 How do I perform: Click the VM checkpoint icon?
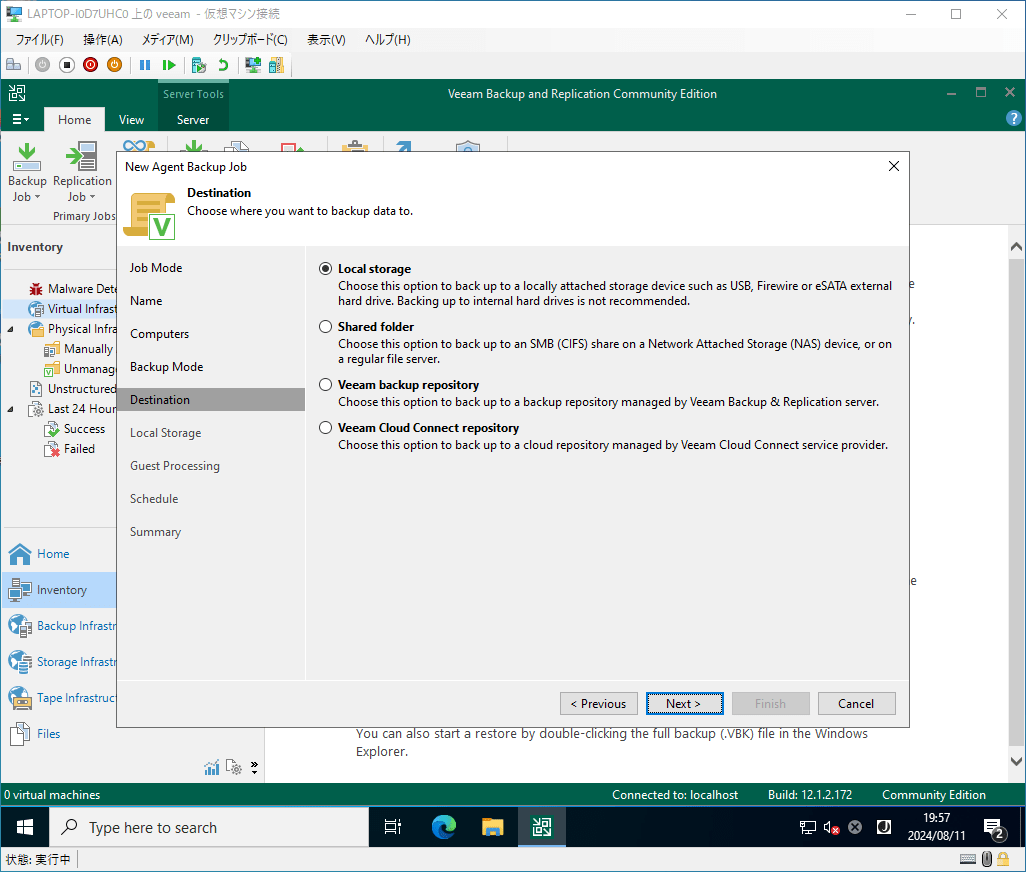199,65
